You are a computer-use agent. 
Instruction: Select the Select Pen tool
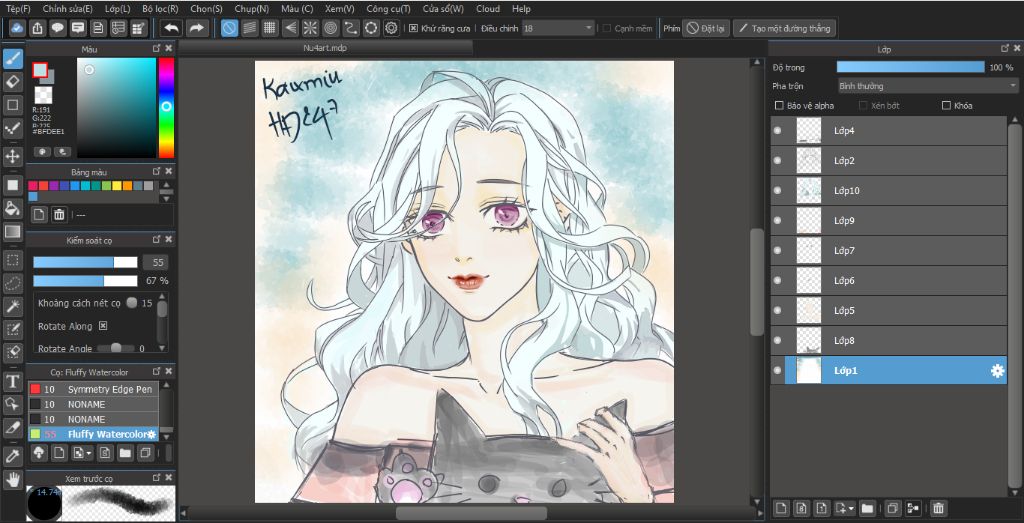[12, 329]
